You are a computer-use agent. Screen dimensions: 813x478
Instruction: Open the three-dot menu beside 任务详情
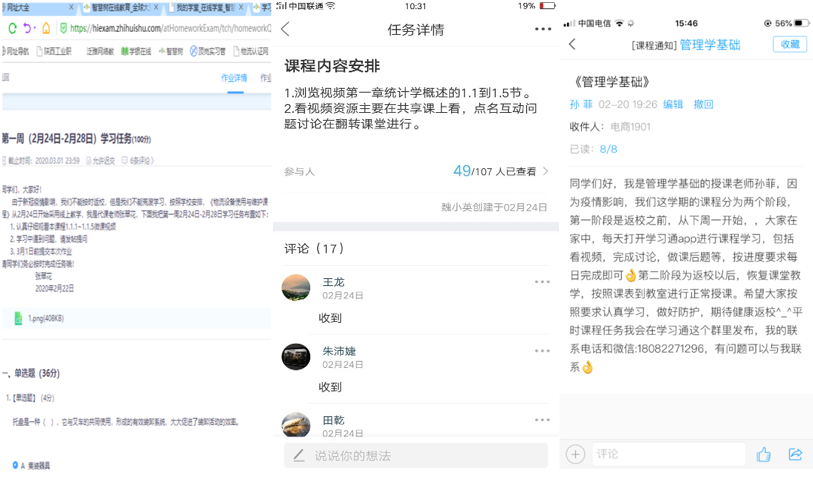(x=543, y=29)
